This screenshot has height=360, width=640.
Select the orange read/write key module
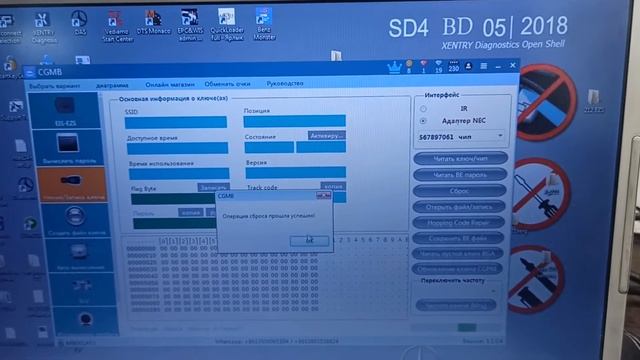tap(71, 184)
